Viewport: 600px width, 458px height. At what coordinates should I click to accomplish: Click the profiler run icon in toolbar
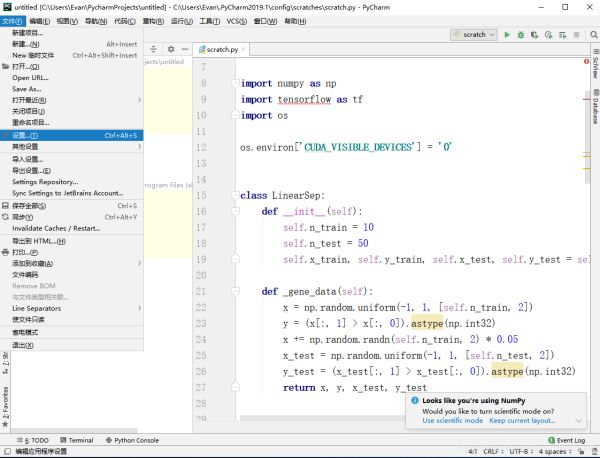point(547,35)
